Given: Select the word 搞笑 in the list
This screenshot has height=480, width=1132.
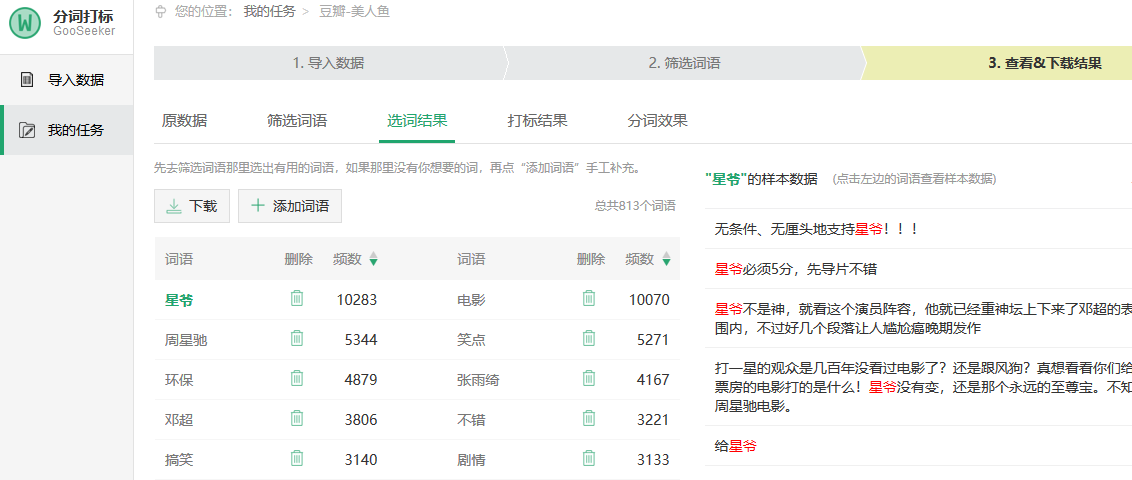Looking at the screenshot, I should pyautogui.click(x=179, y=460).
